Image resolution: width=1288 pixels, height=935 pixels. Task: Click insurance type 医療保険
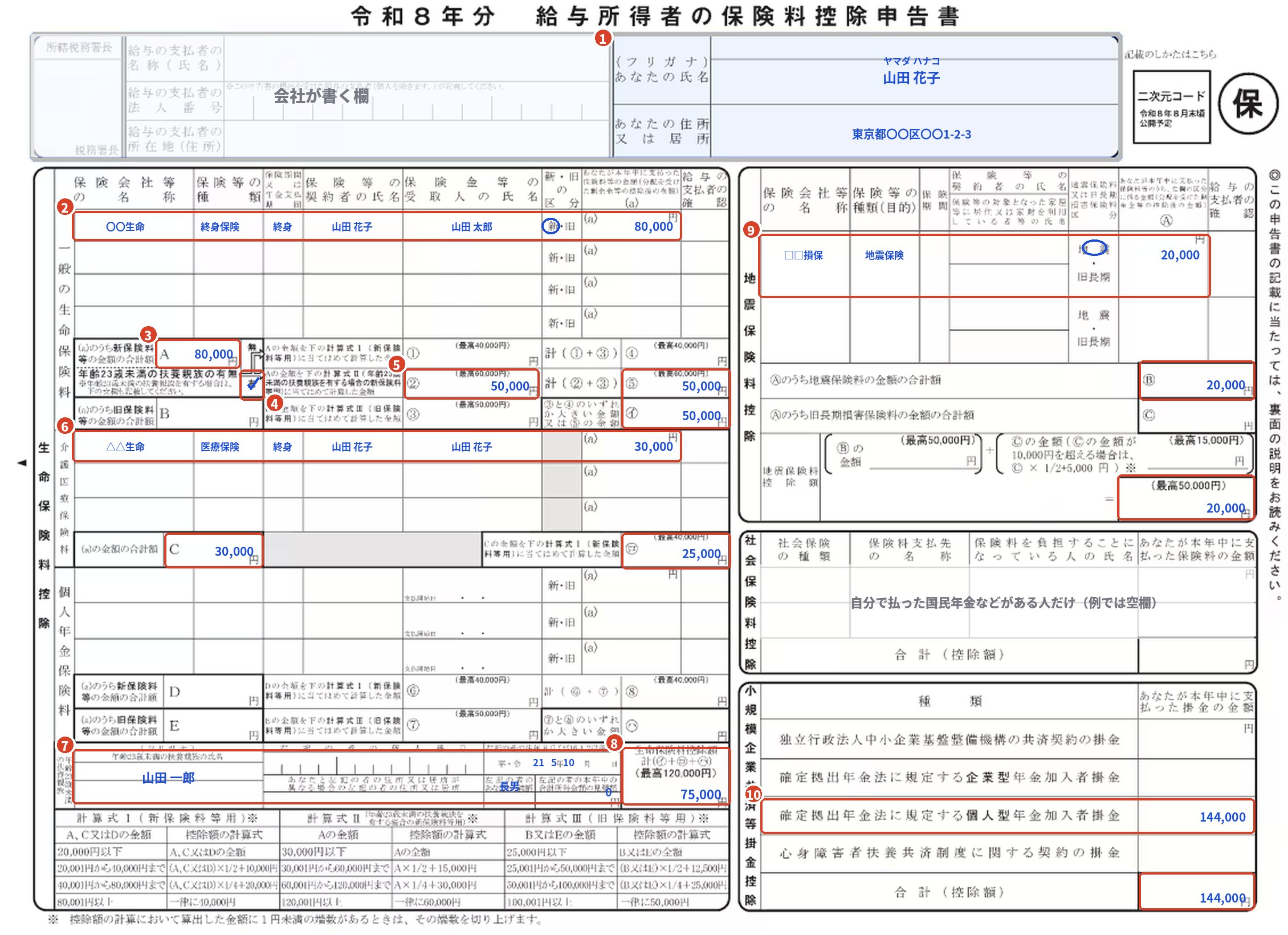(x=220, y=446)
